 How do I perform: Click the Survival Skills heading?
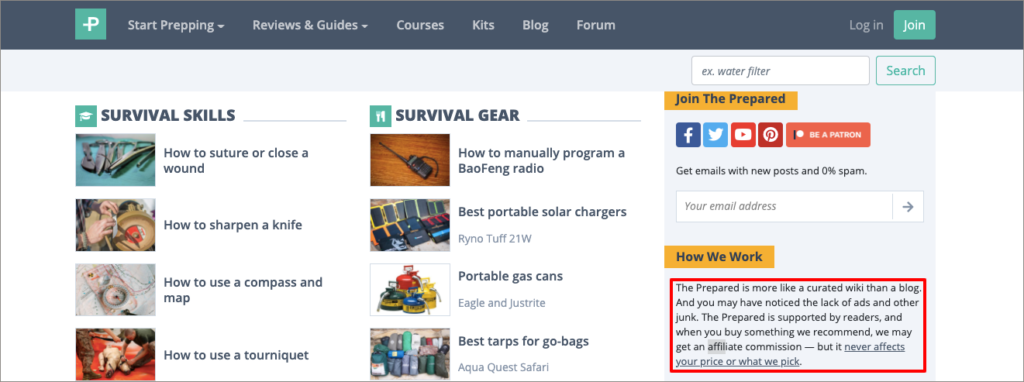click(167, 116)
